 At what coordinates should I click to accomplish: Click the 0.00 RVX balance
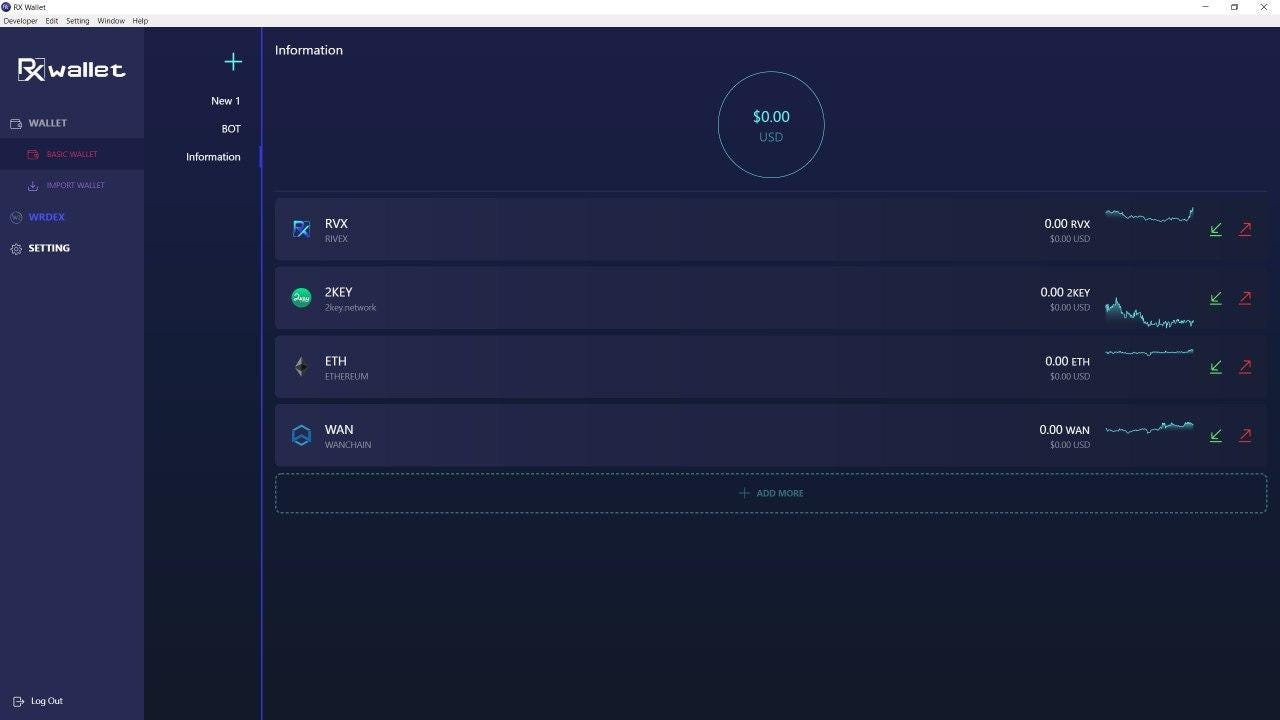coord(1067,224)
